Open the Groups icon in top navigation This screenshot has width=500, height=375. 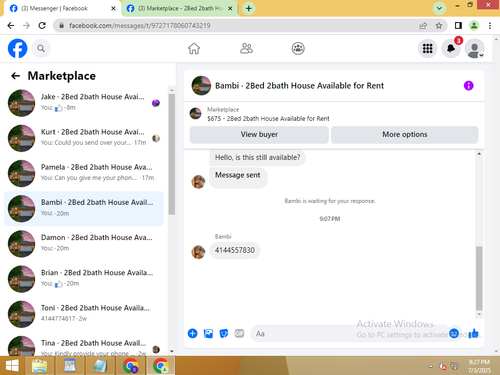coord(298,49)
